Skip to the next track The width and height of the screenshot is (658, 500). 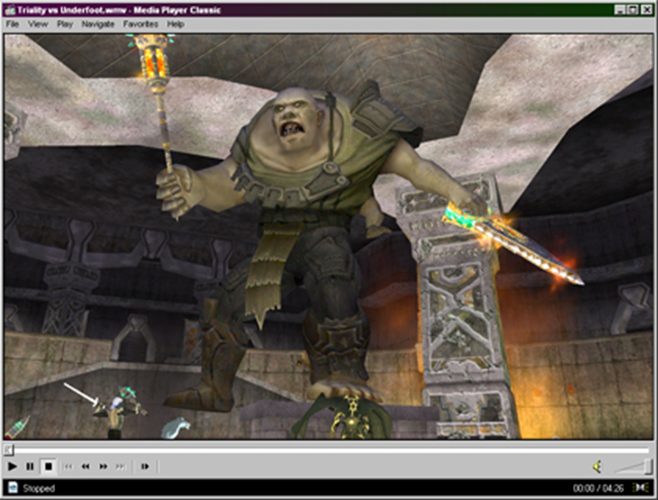[120, 466]
